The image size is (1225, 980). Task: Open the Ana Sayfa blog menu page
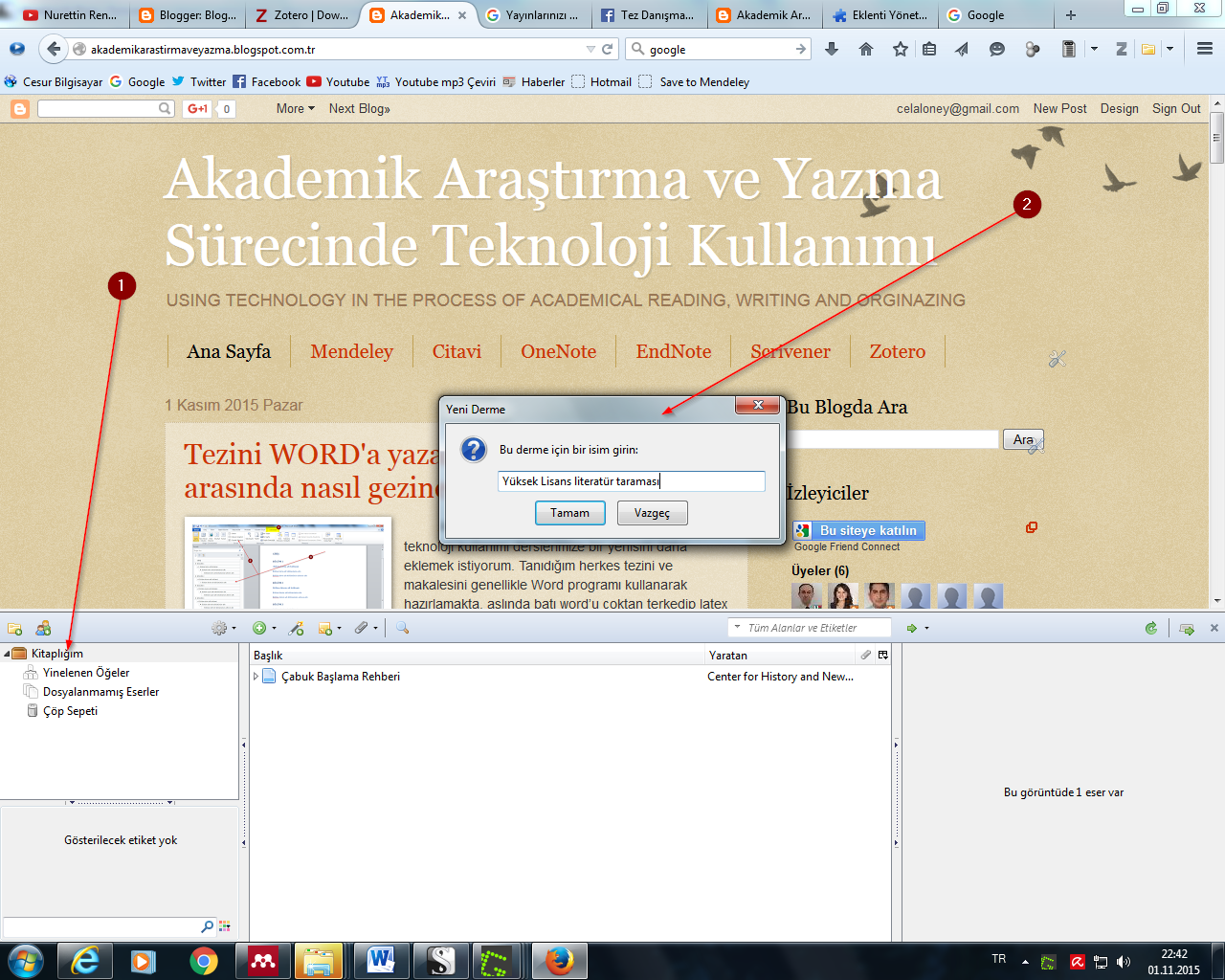(x=229, y=351)
